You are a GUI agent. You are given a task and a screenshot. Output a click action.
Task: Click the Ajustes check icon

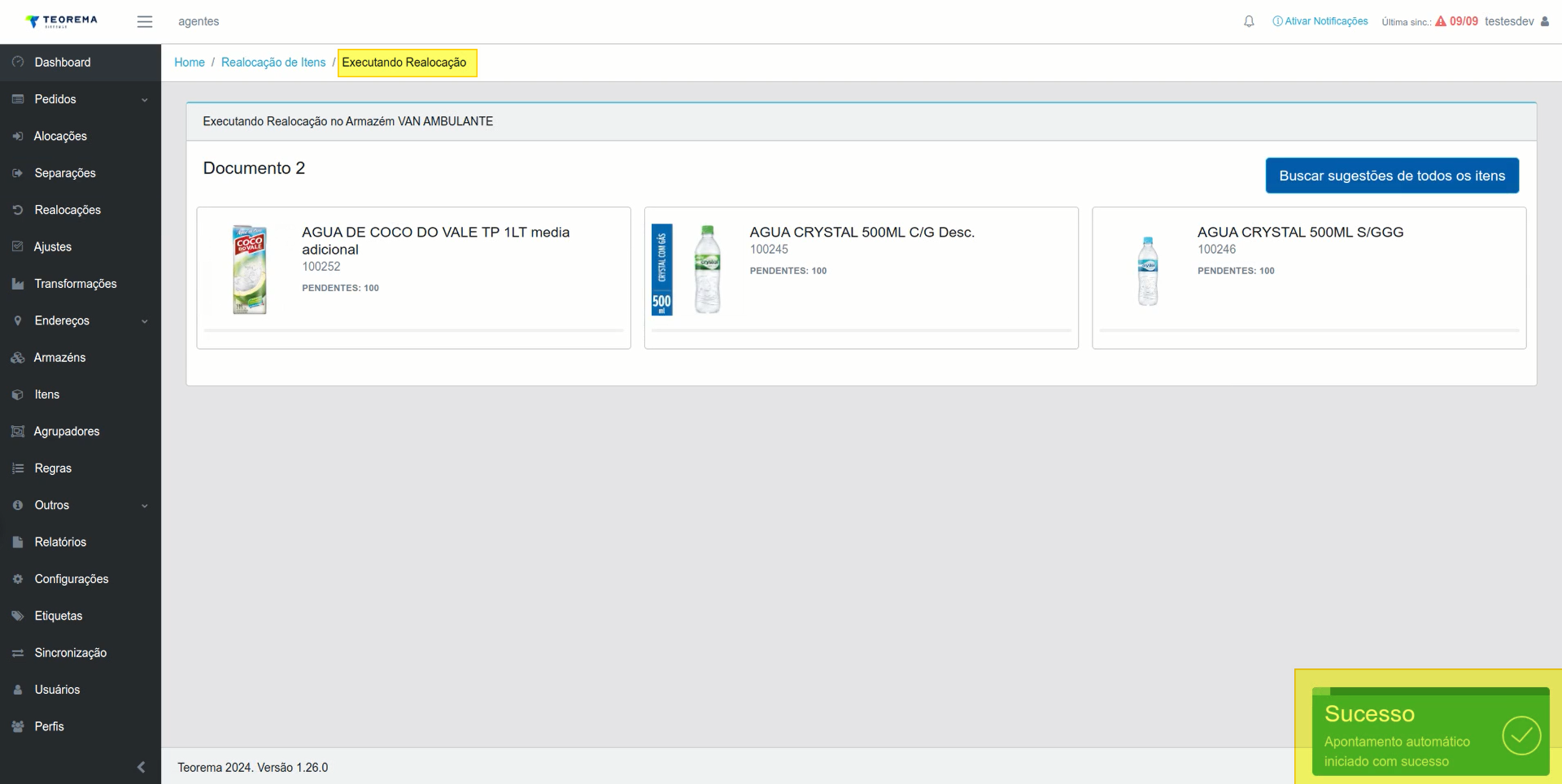[18, 246]
